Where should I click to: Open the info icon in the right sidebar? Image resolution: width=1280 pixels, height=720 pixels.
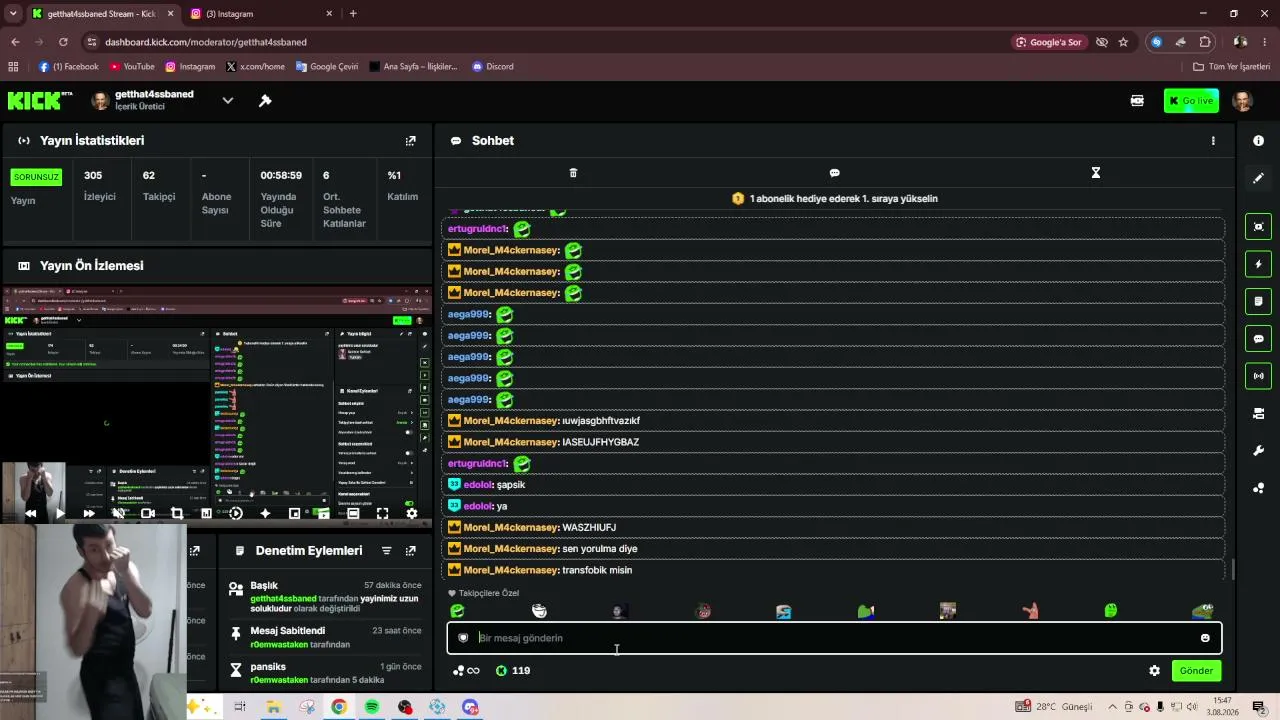[x=1258, y=141]
